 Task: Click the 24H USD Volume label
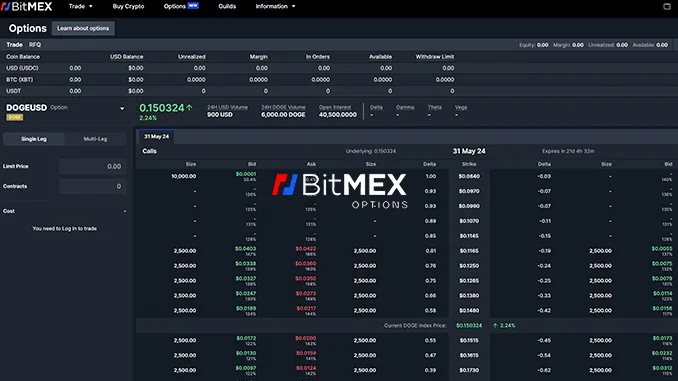(227, 107)
